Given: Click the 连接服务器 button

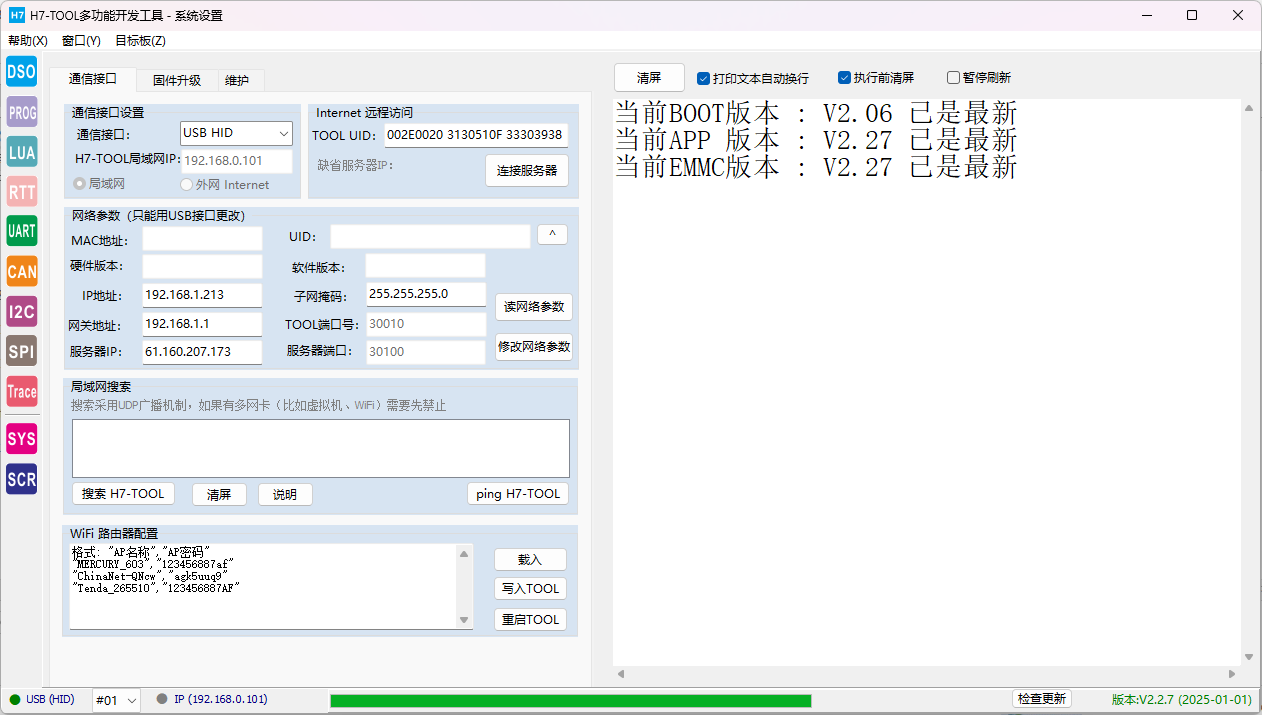Looking at the screenshot, I should pos(527,170).
